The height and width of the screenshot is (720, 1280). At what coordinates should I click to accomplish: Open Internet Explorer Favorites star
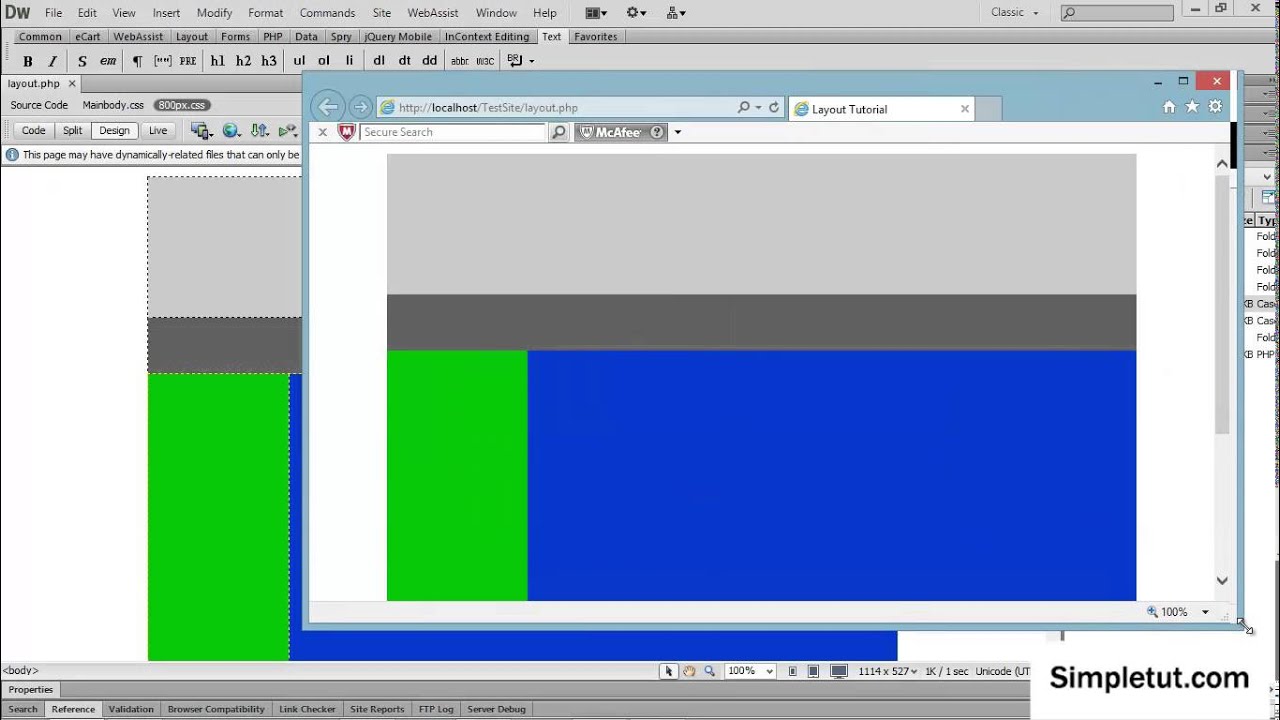[x=1192, y=107]
